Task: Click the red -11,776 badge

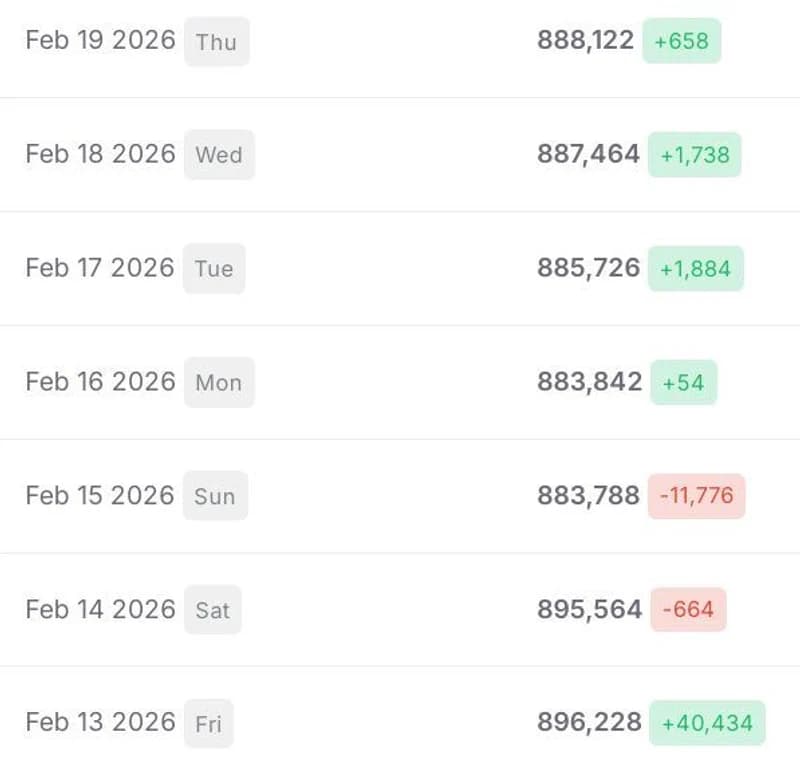Action: click(696, 496)
